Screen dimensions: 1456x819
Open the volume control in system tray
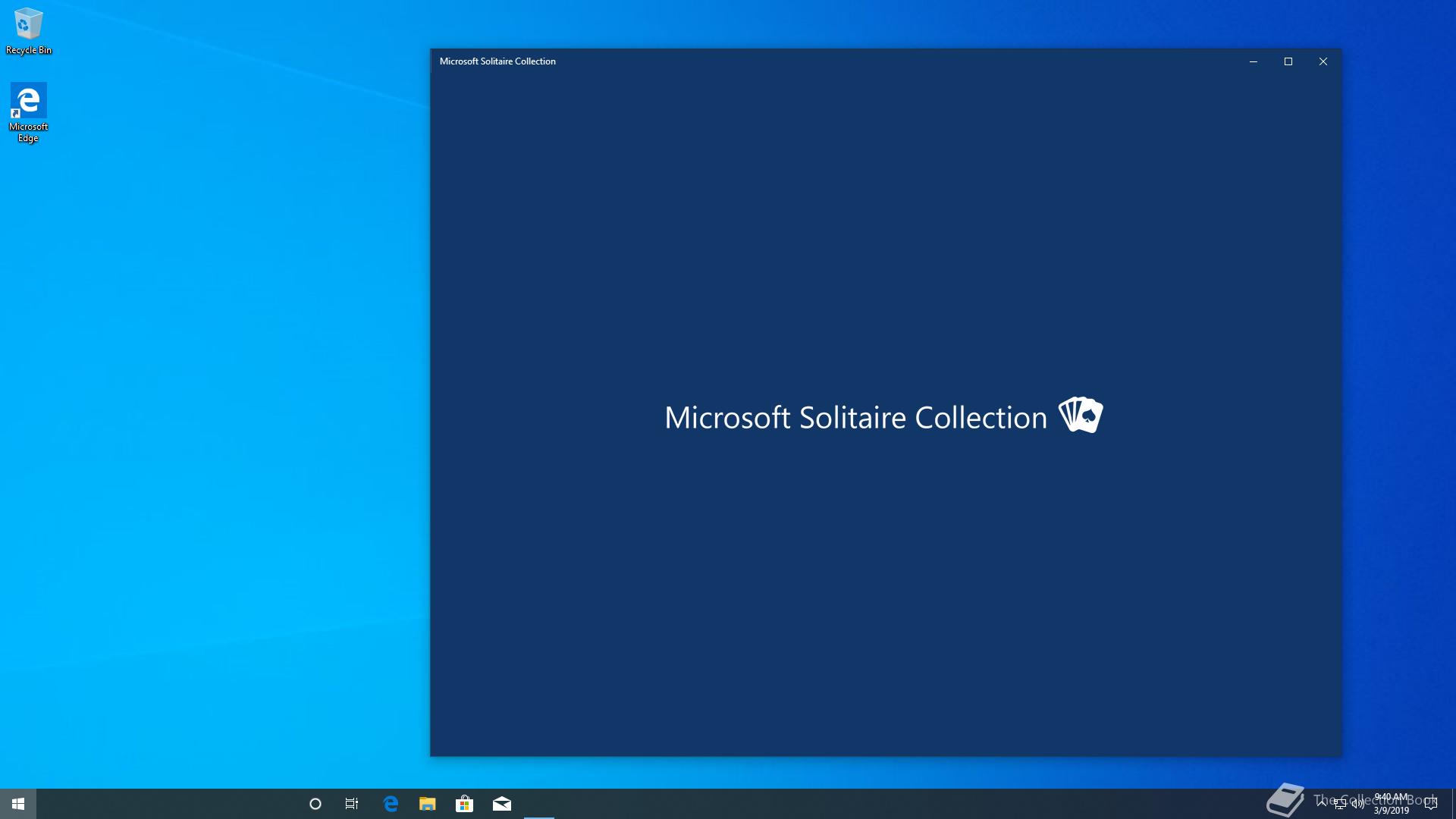tap(1358, 804)
